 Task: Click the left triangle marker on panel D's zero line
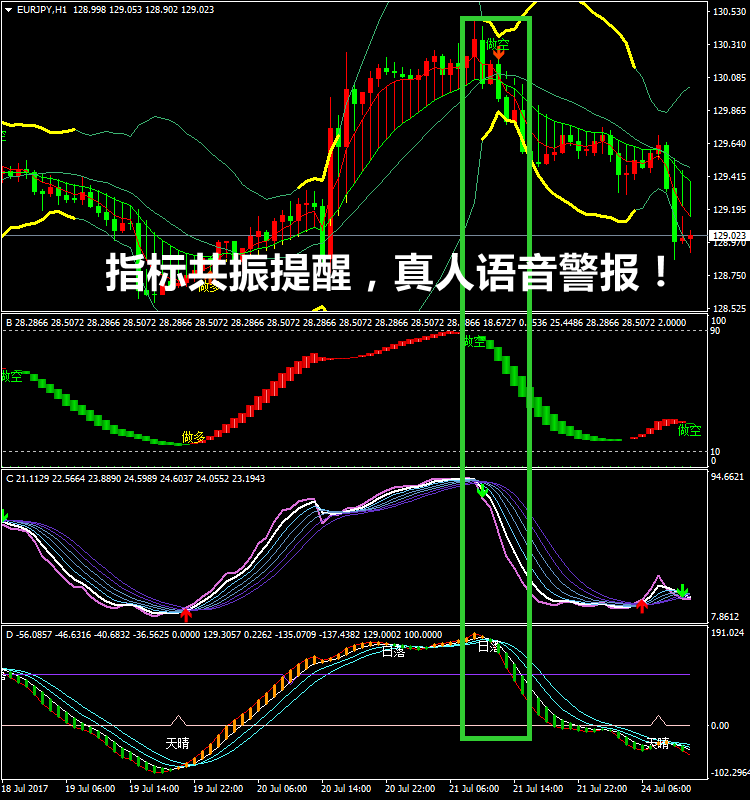pyautogui.click(x=179, y=720)
